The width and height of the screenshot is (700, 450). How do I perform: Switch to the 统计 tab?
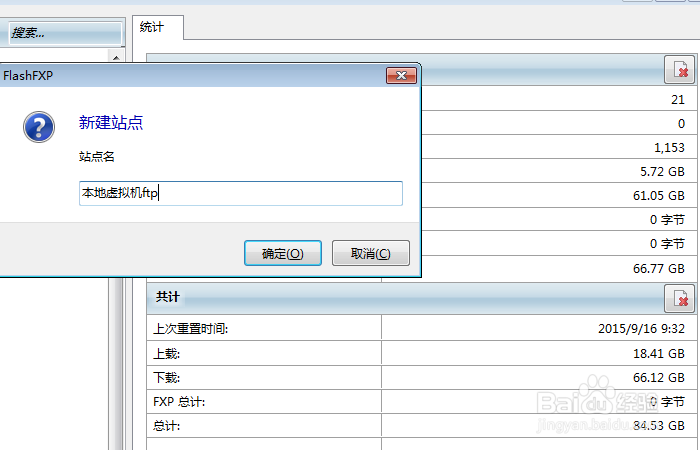tap(158, 27)
